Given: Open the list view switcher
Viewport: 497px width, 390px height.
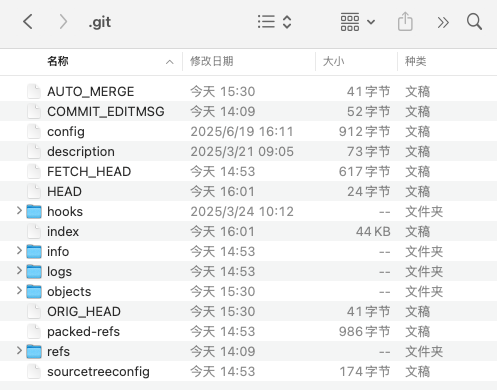Looking at the screenshot, I should [x=275, y=22].
